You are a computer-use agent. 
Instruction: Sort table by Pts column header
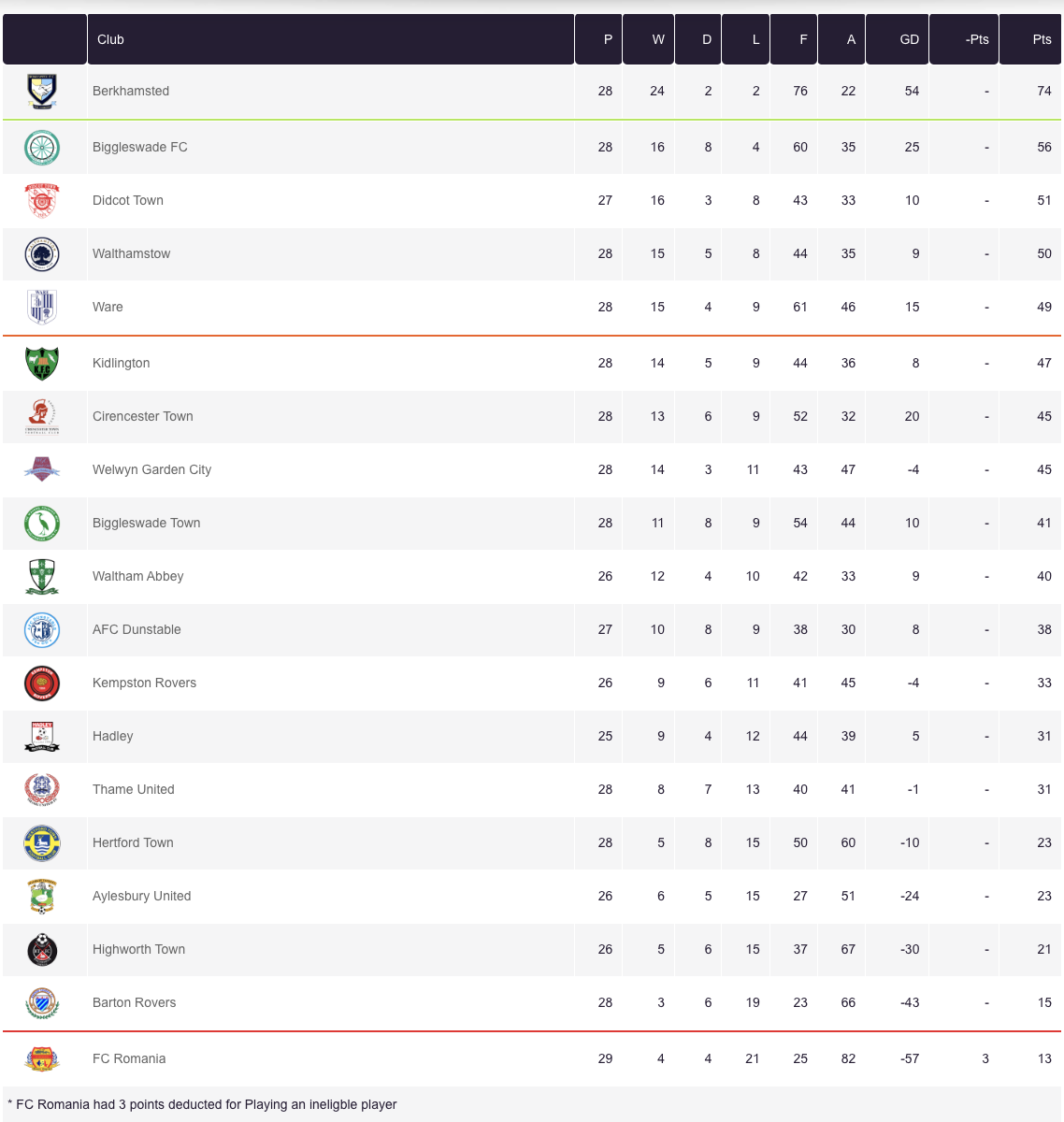pos(1042,39)
